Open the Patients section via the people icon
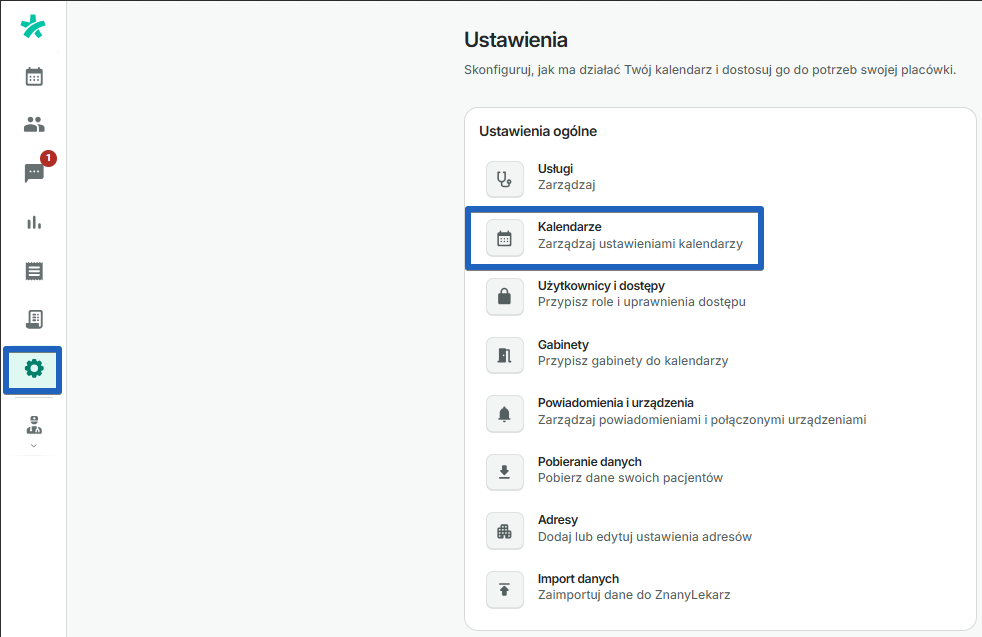This screenshot has height=637, width=982. point(33,124)
